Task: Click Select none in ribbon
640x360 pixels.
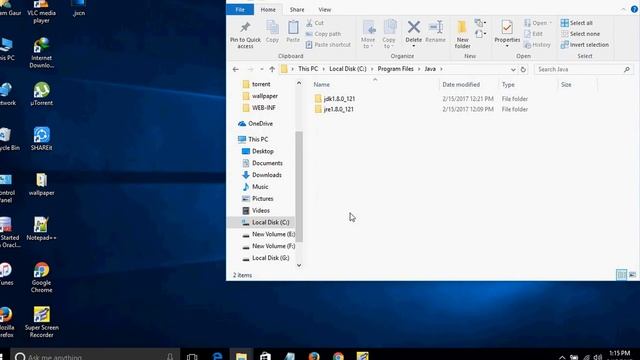Action: [580, 34]
